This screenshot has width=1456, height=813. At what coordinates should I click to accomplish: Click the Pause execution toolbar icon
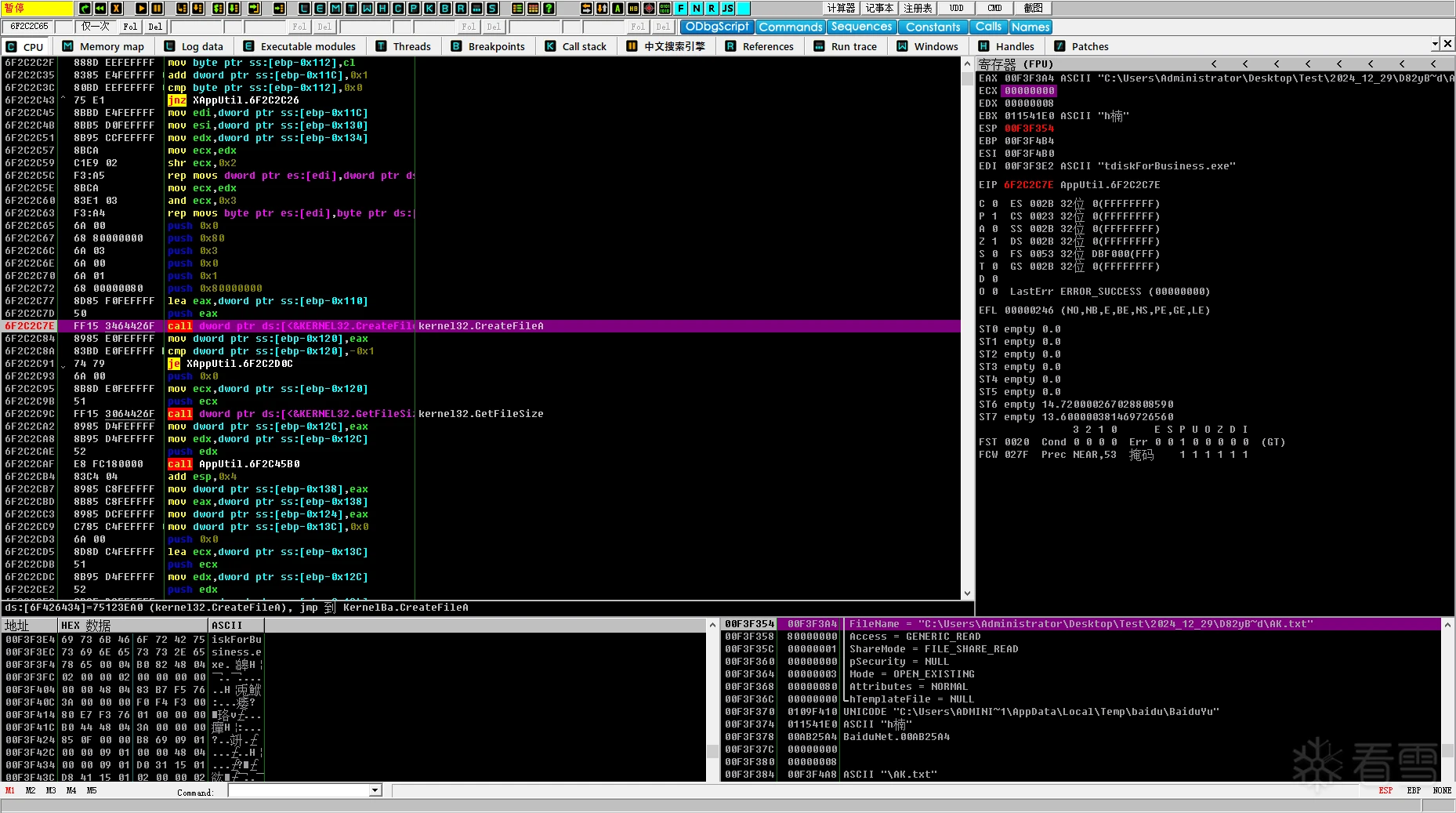pos(157,8)
